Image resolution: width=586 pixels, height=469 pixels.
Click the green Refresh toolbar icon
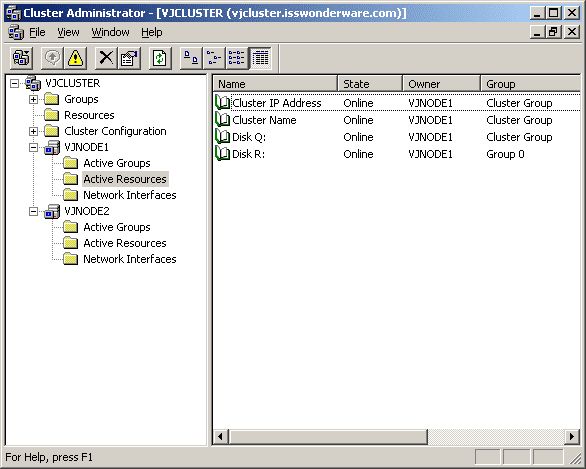160,58
